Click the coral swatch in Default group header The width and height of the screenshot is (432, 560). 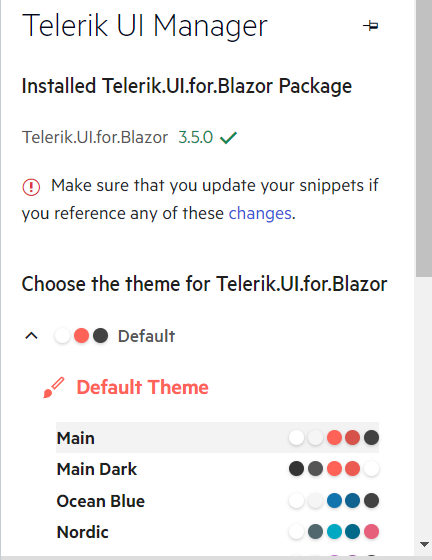tap(81, 336)
